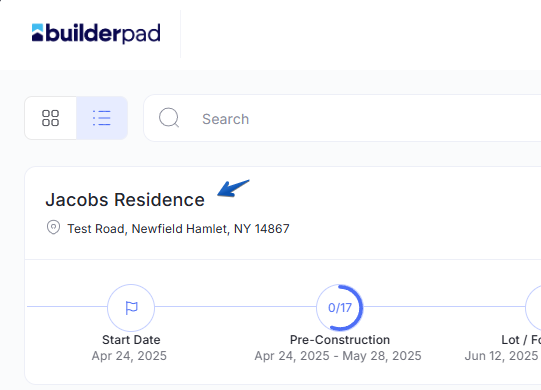Focus the Search input field

(x=342, y=118)
